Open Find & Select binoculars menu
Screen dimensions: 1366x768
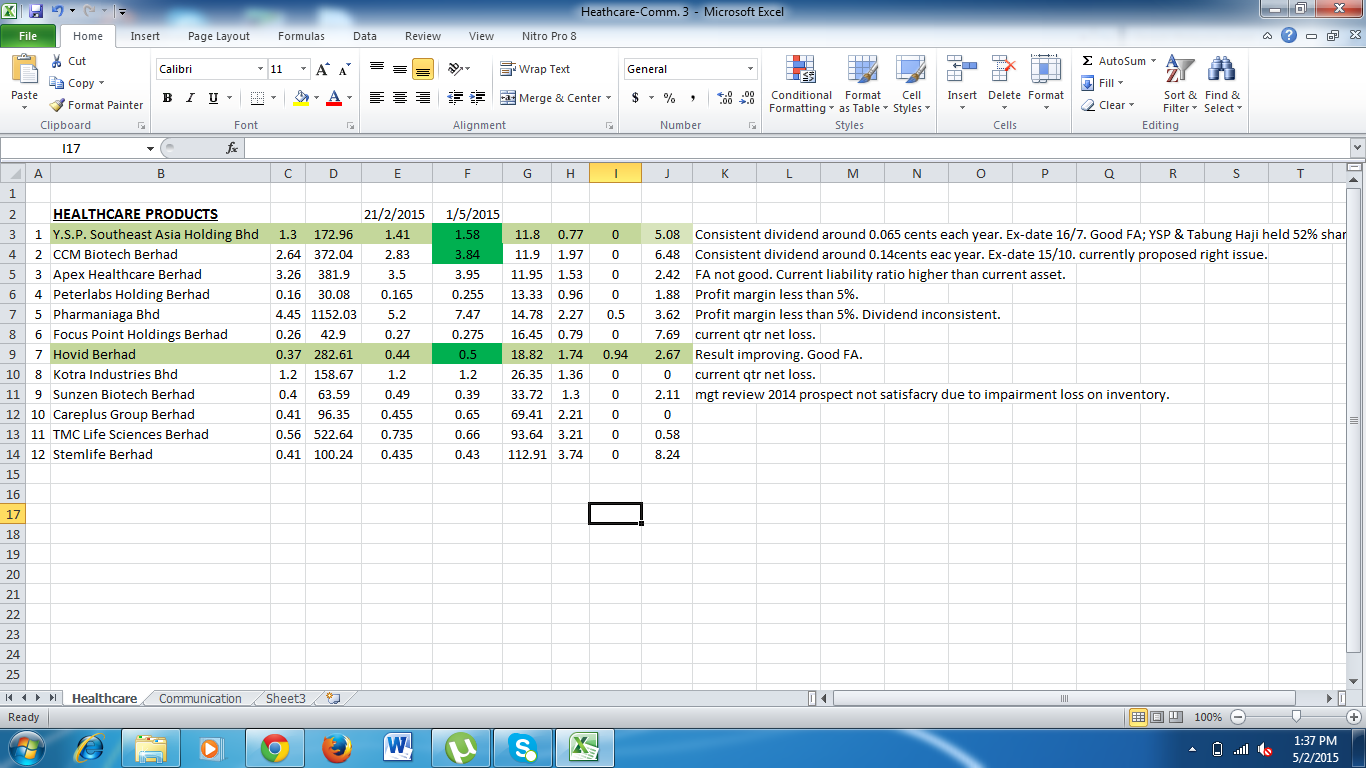click(x=1222, y=85)
